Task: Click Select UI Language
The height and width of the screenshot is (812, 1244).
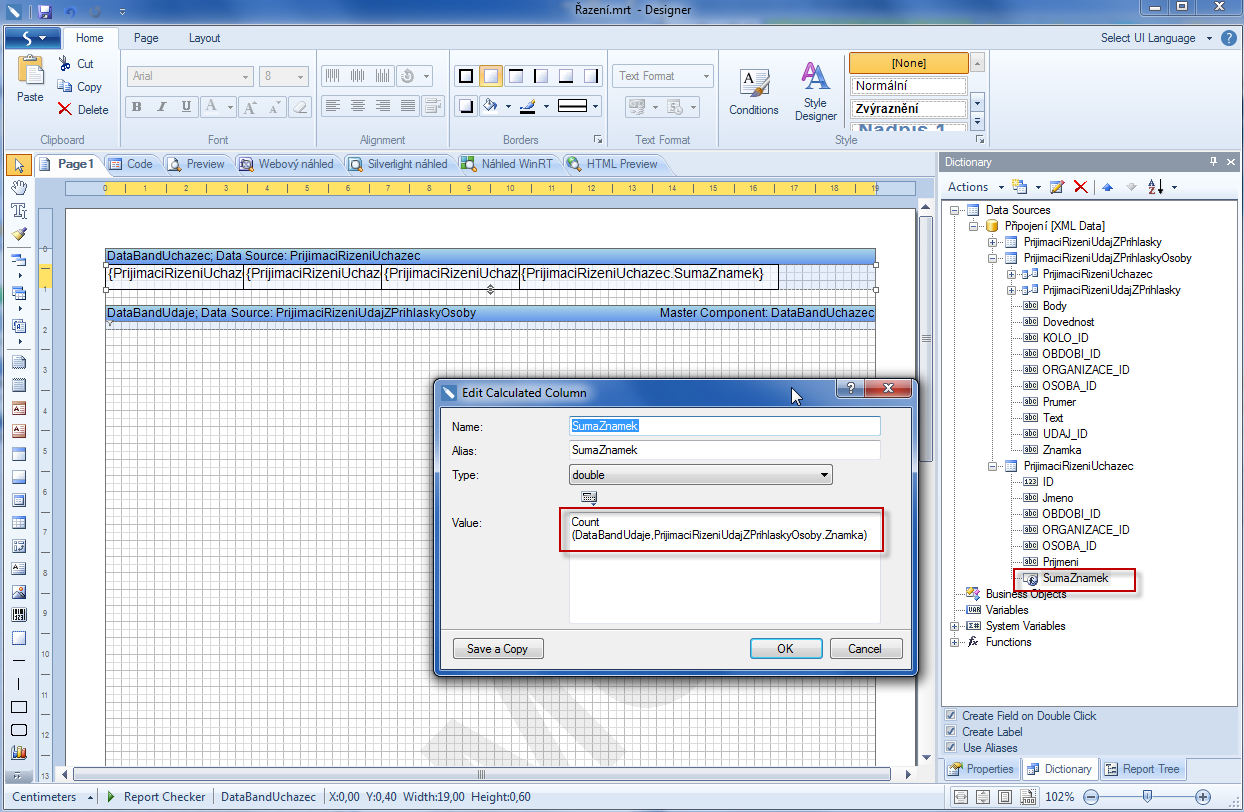Action: 1157,38
